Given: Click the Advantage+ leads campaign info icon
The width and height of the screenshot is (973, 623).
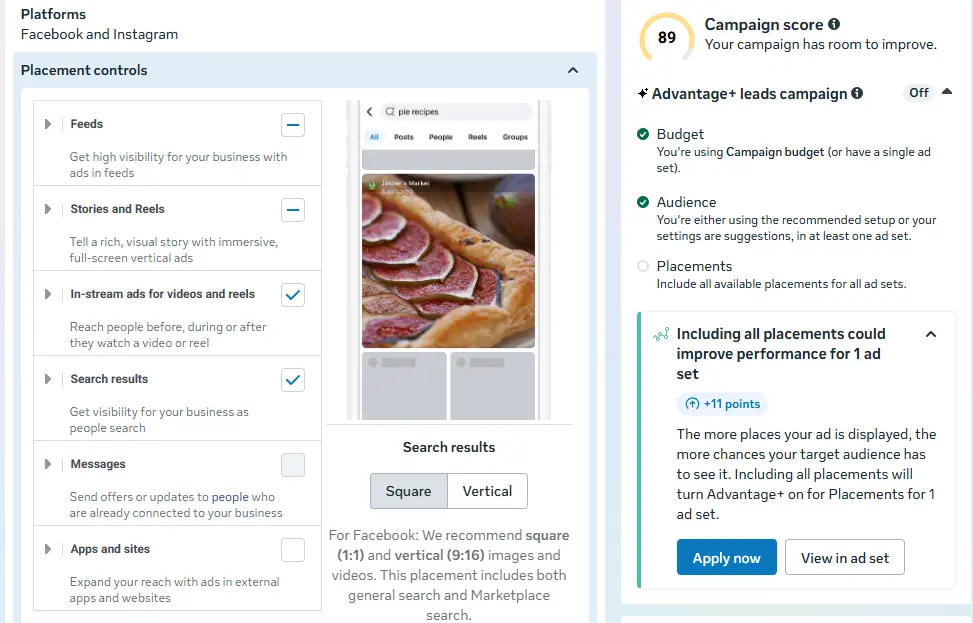Looking at the screenshot, I should pyautogui.click(x=857, y=93).
